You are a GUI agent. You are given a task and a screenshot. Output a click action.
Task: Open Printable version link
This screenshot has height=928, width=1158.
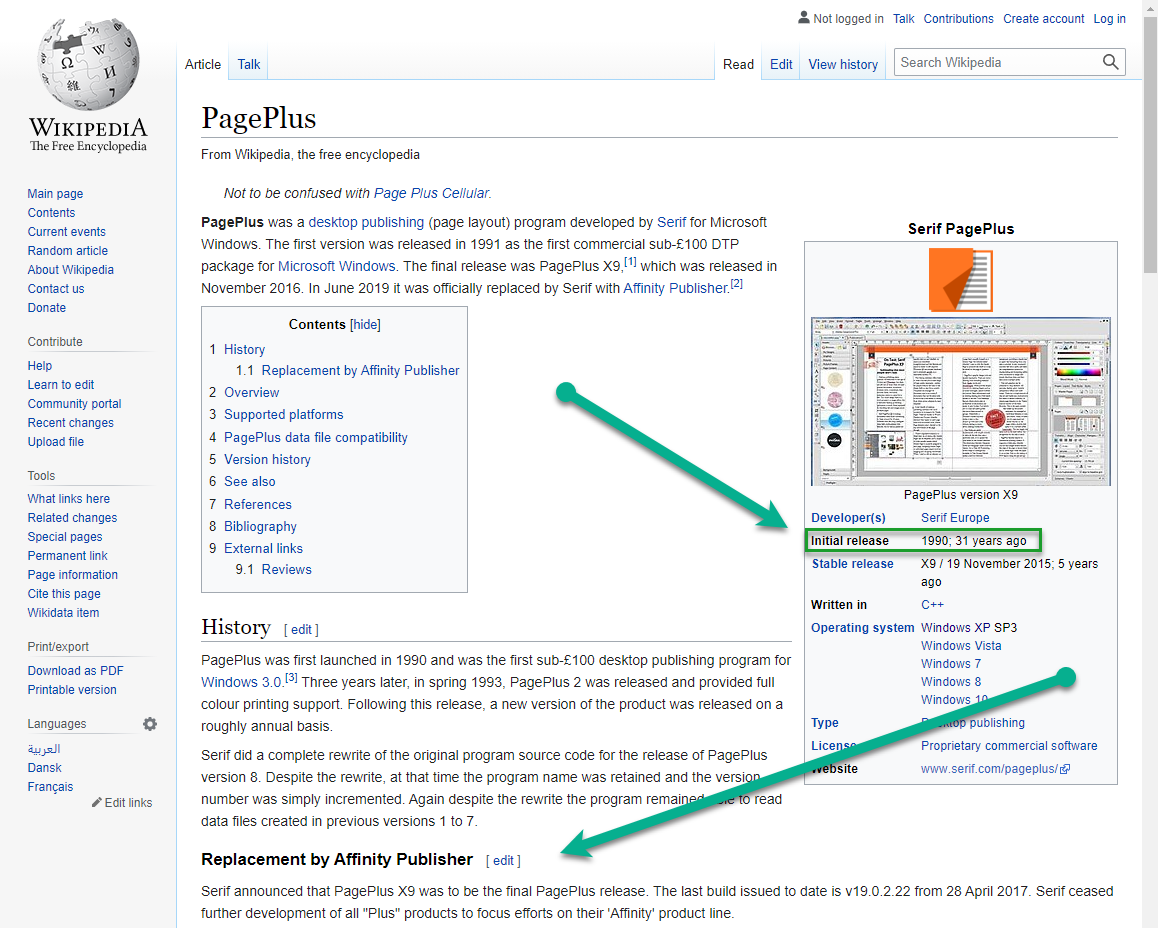[x=72, y=690]
